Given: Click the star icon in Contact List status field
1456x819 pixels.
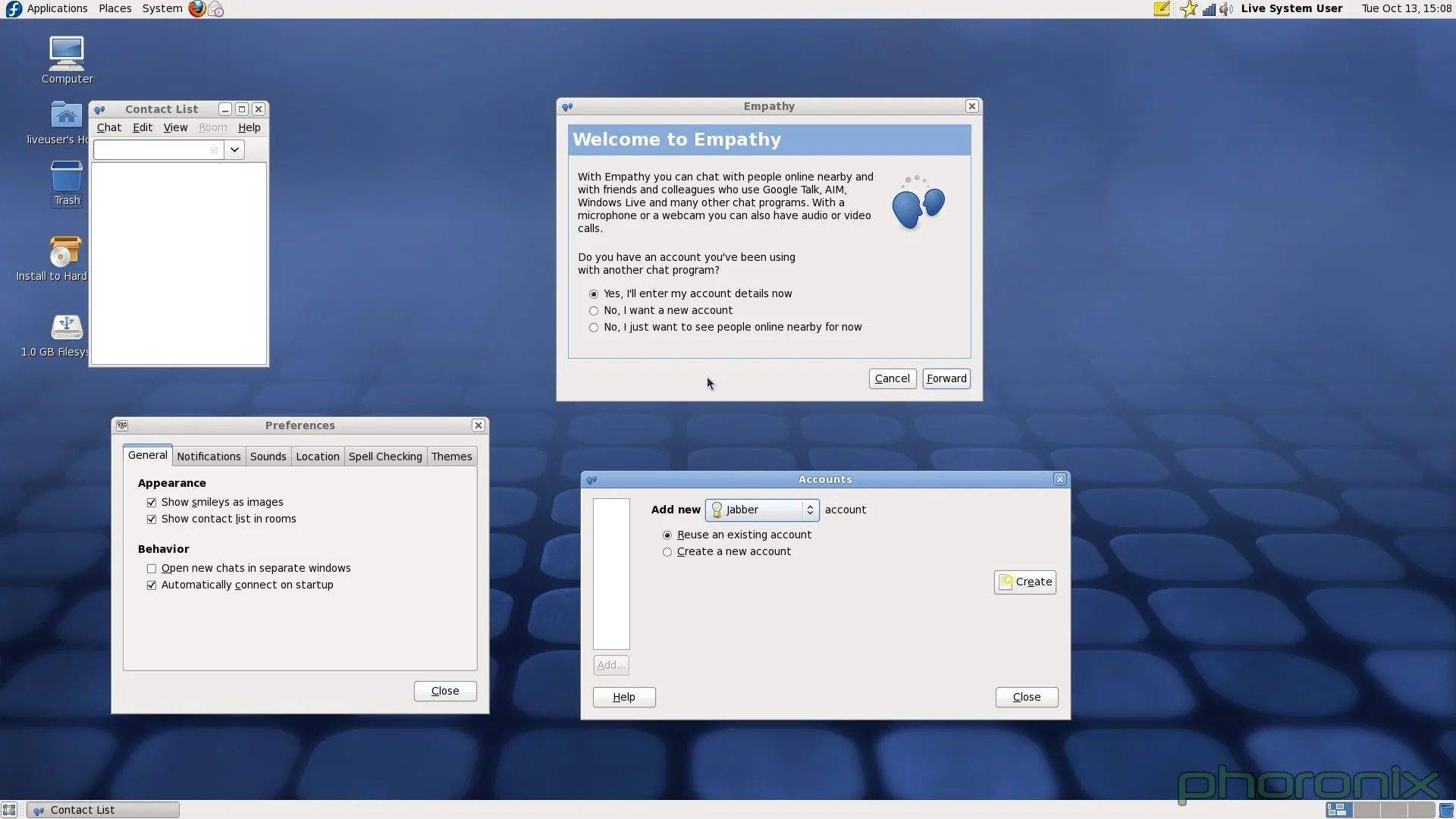Looking at the screenshot, I should (214, 150).
